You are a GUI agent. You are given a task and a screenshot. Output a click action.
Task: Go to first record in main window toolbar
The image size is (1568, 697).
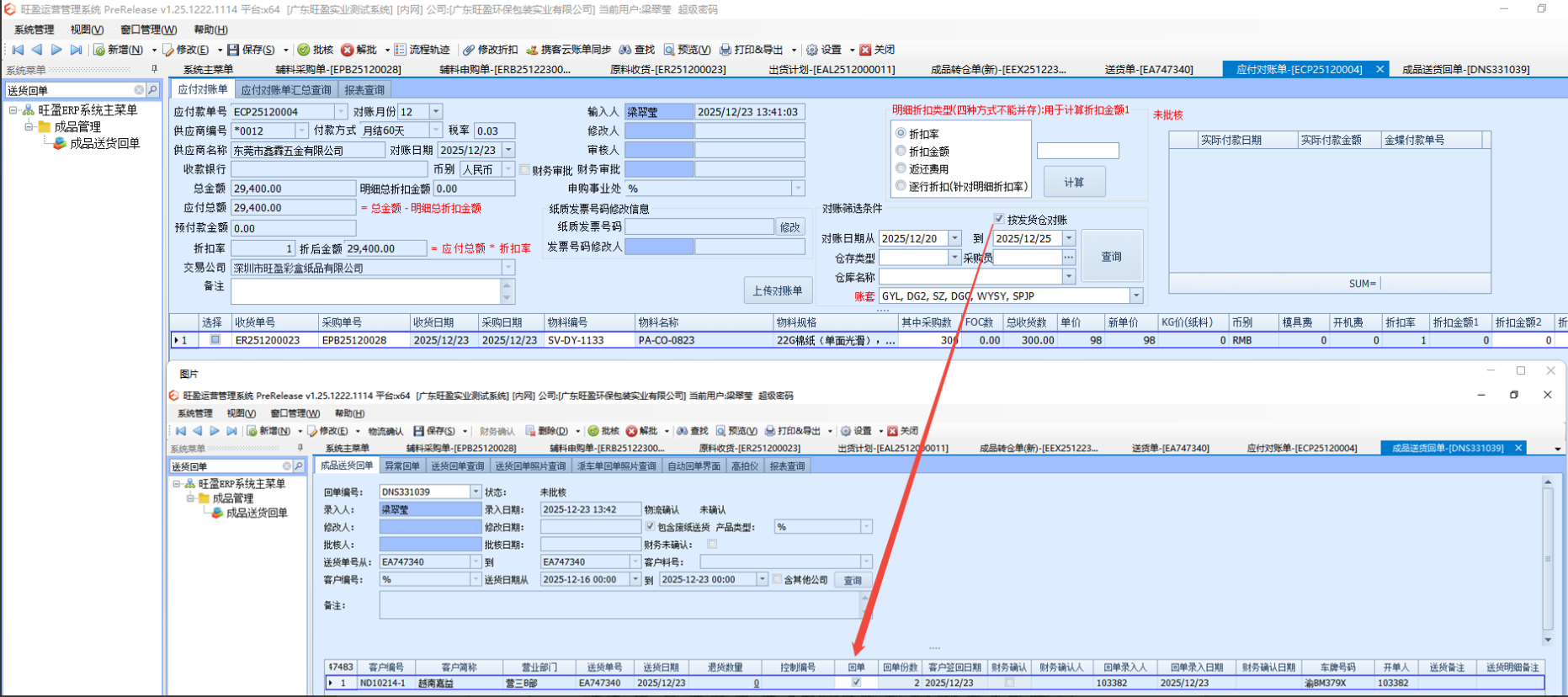18,50
